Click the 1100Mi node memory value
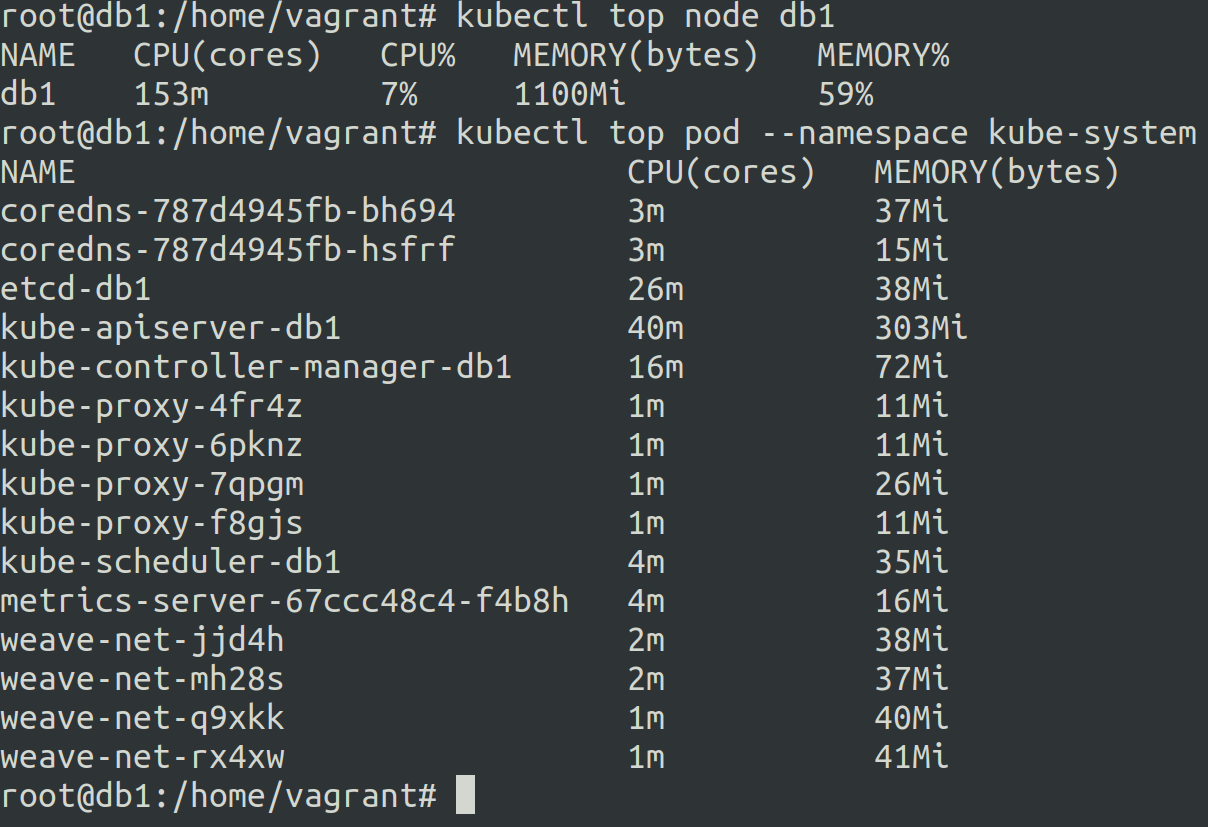The height and width of the screenshot is (827, 1208). point(570,95)
